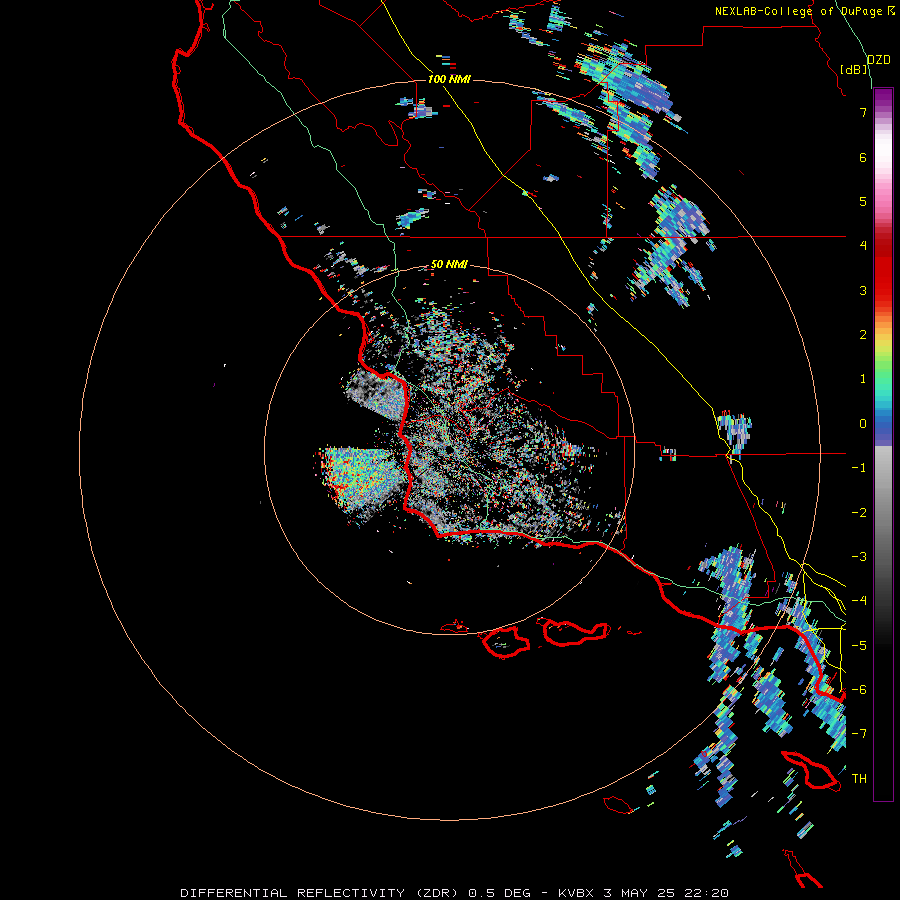Select the 100 NMI range ring label
The image size is (900, 900).
coord(449,79)
